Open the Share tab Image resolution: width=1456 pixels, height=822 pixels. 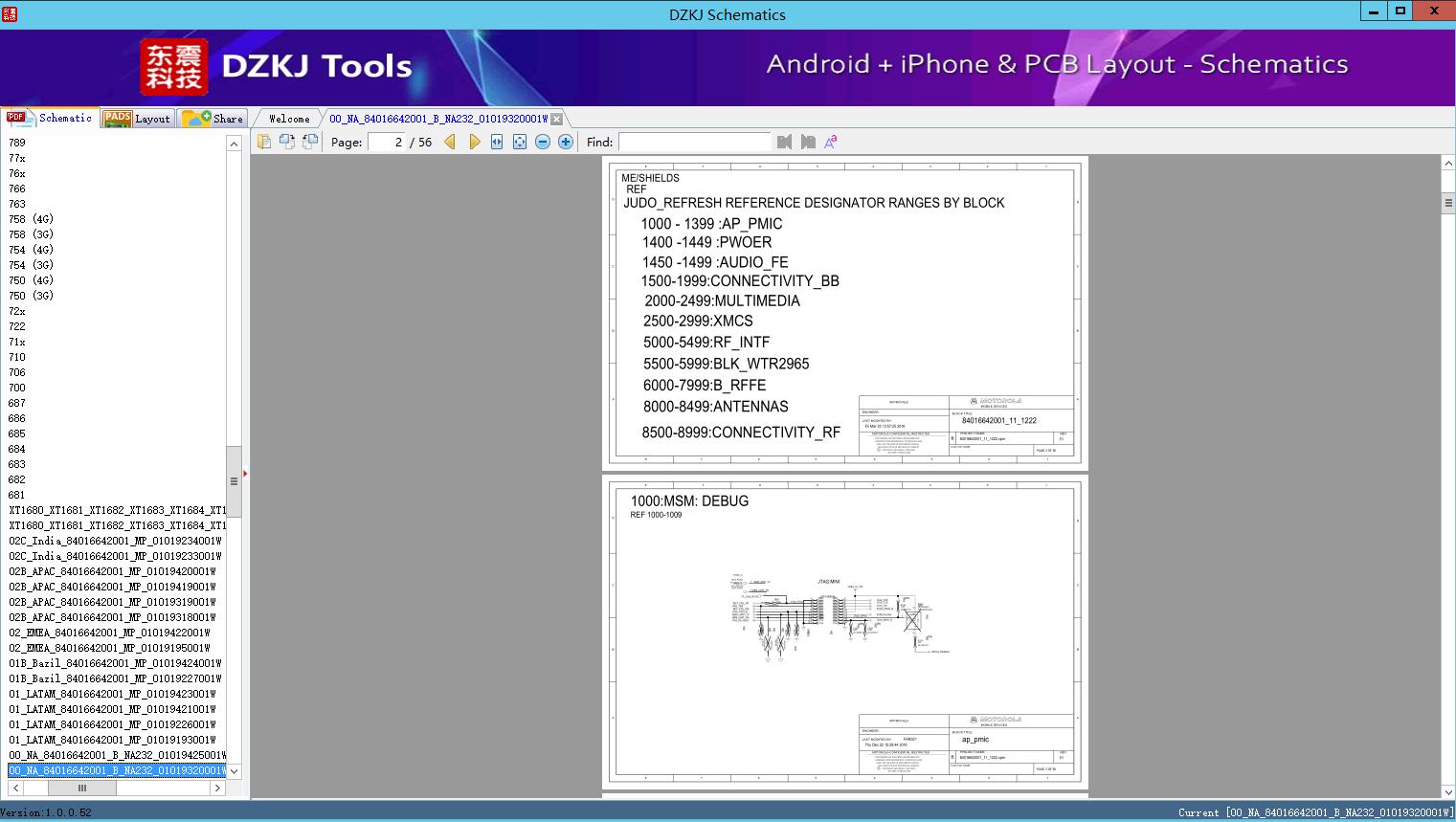click(213, 119)
